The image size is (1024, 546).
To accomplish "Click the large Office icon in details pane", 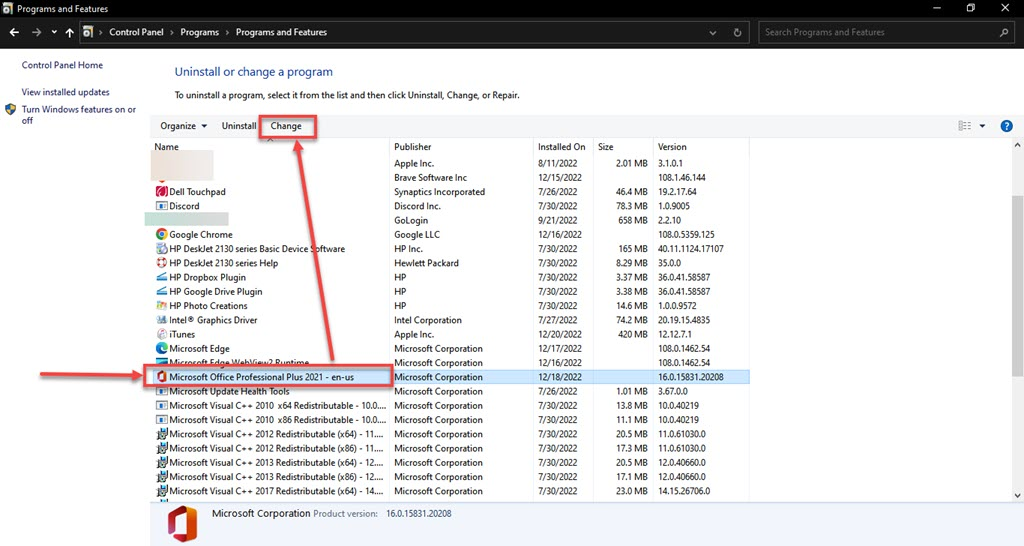I will tap(182, 524).
